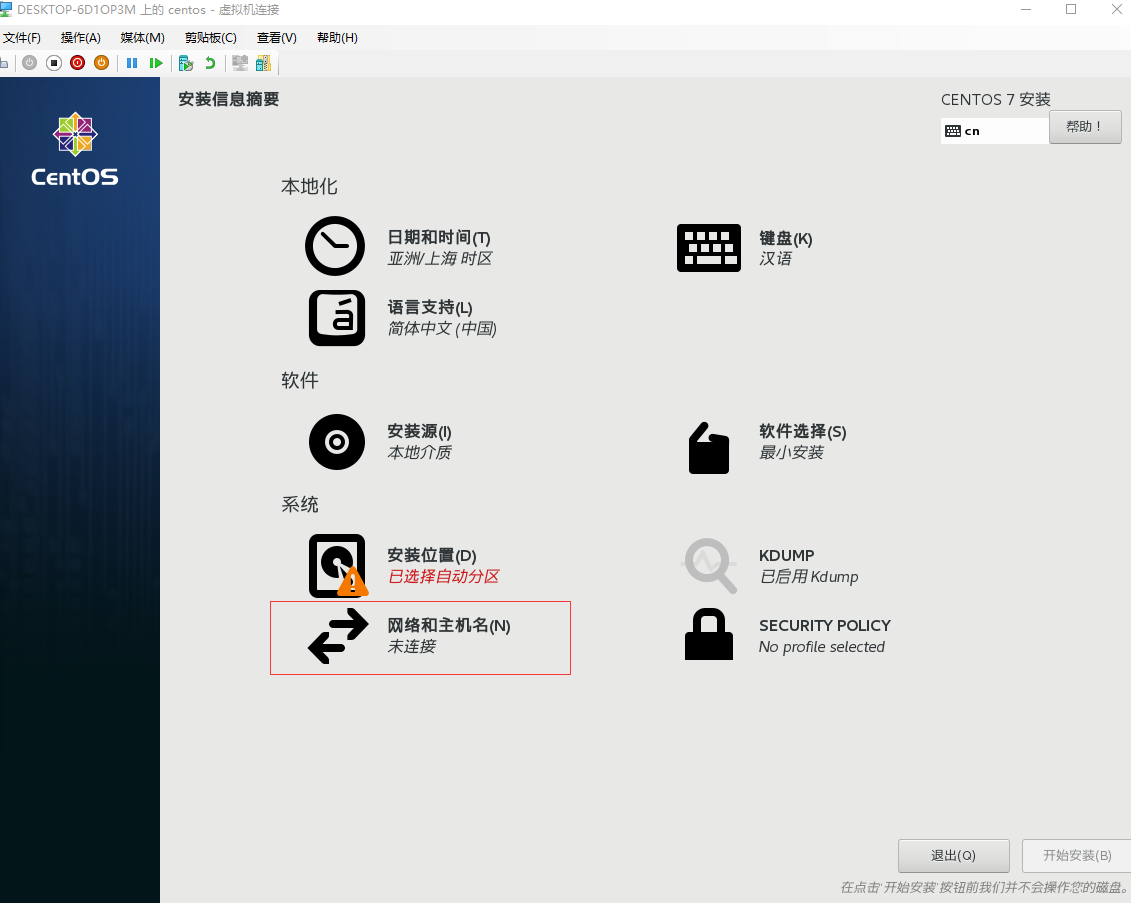Image resolution: width=1131 pixels, height=903 pixels.
Task: Click the green Revert arrow icon
Action: [x=210, y=63]
